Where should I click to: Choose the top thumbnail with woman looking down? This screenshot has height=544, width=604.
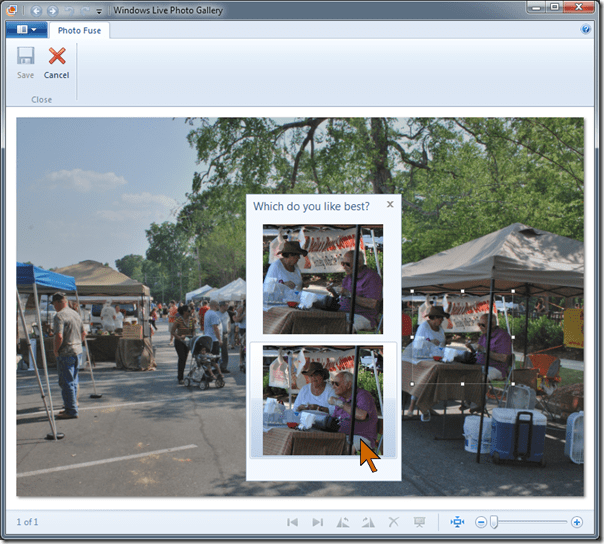tap(323, 279)
